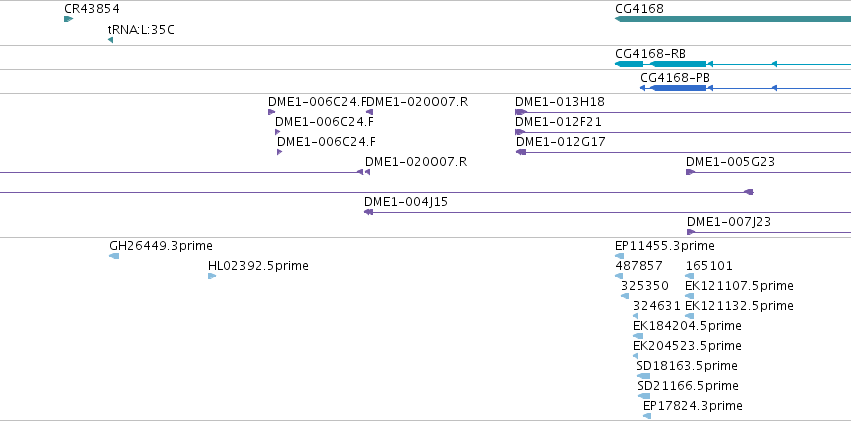Click the 324631 feature label

(657, 306)
